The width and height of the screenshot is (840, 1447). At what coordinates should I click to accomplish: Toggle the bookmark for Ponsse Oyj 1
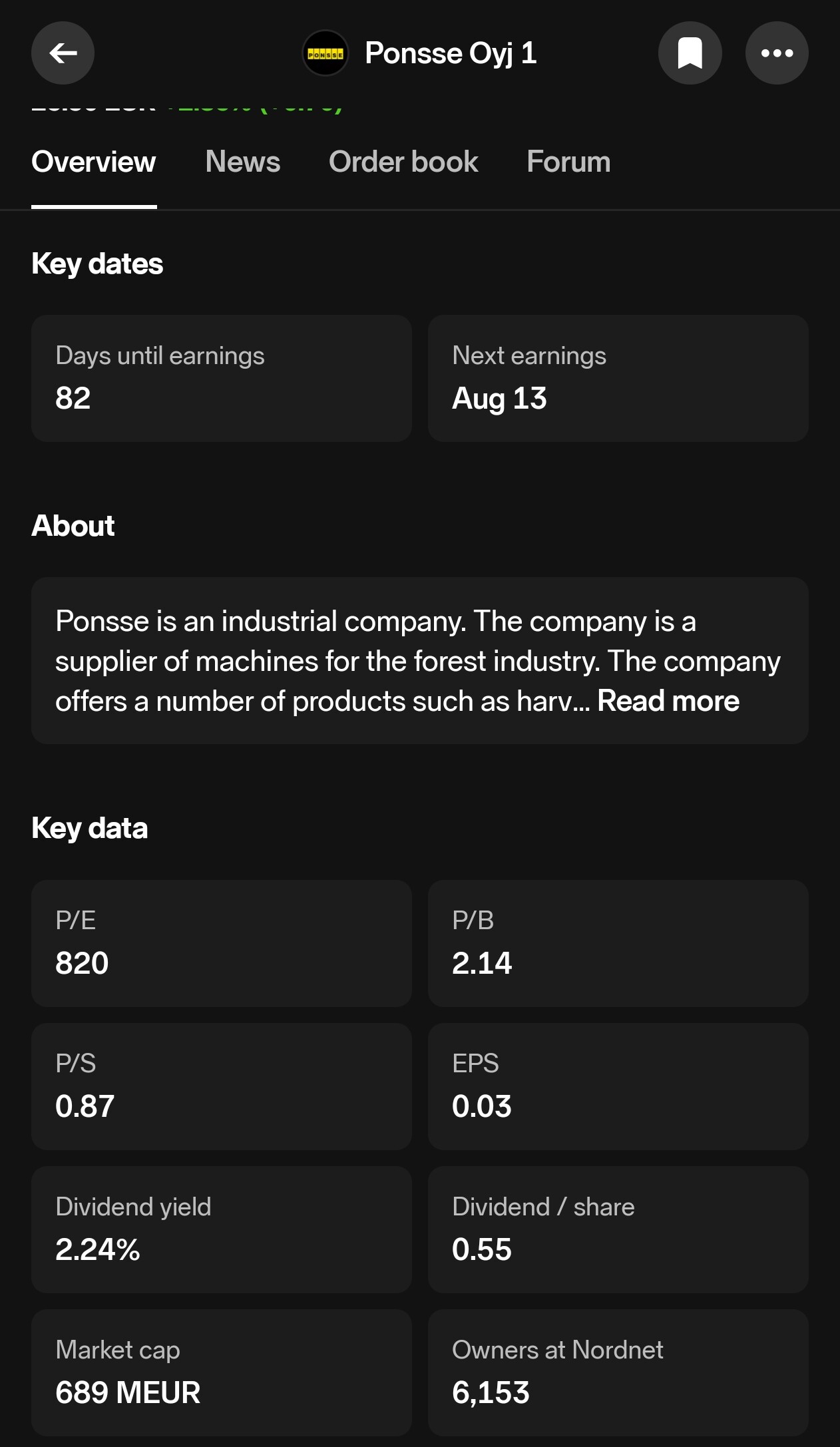690,53
